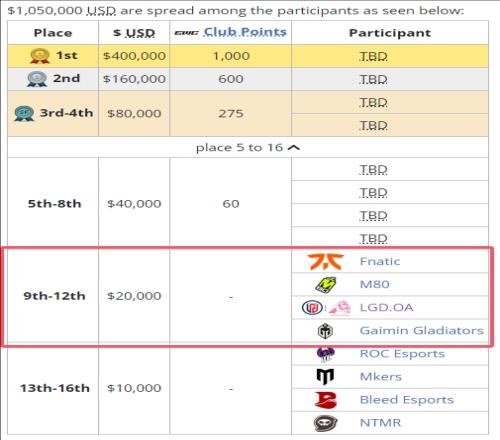This screenshot has height=440, width=500.
Task: Click the gold 1st place medal icon
Action: [x=40, y=56]
